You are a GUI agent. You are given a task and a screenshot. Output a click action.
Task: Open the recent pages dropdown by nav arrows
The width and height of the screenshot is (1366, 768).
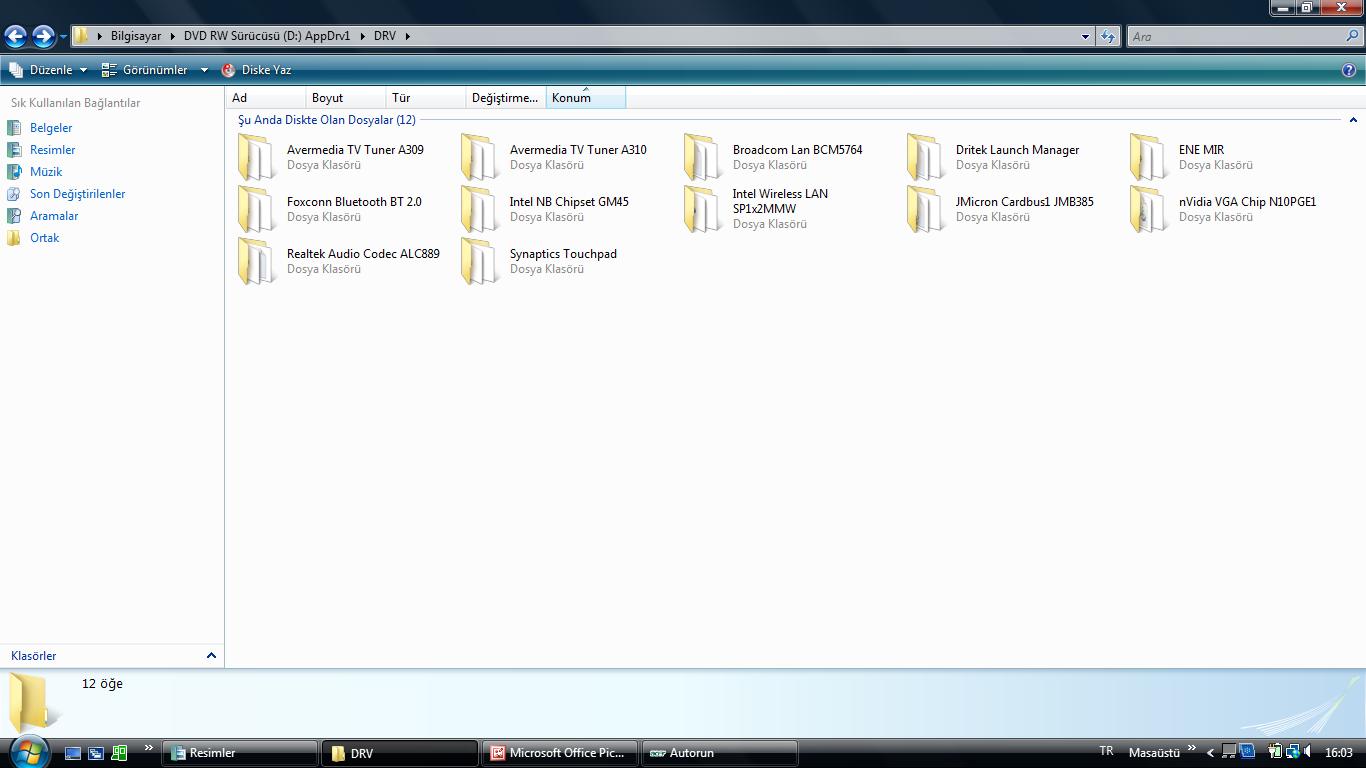tap(63, 37)
